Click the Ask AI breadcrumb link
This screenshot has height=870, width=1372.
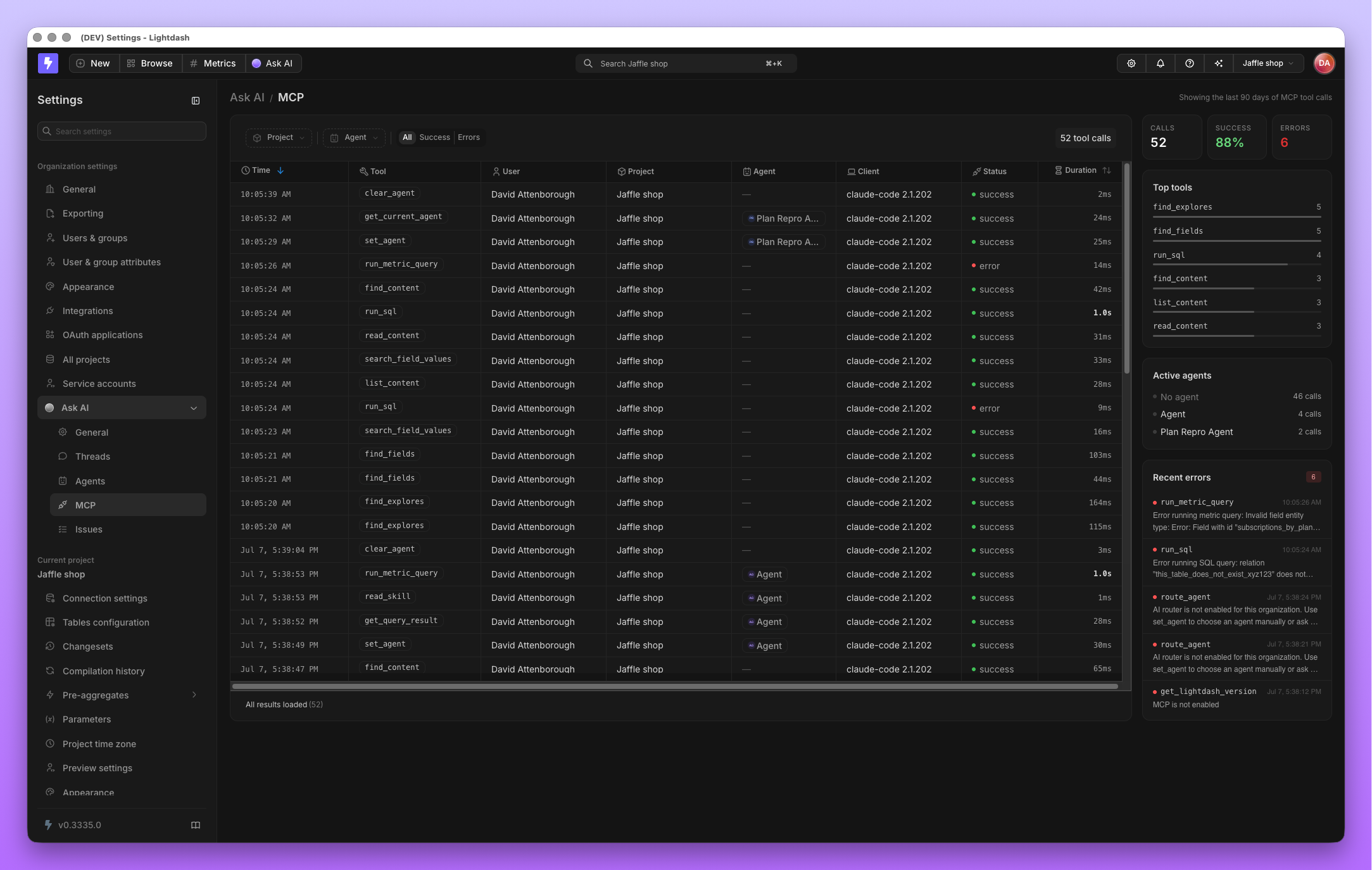pyautogui.click(x=247, y=98)
